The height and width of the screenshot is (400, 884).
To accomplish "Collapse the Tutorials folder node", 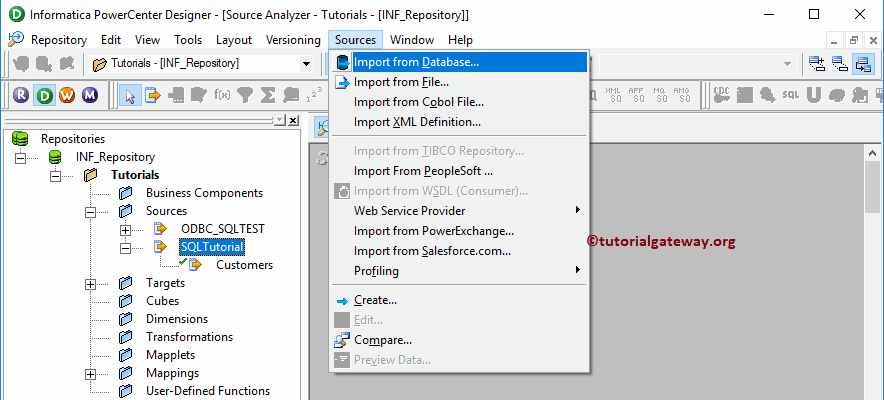I will (x=55, y=176).
